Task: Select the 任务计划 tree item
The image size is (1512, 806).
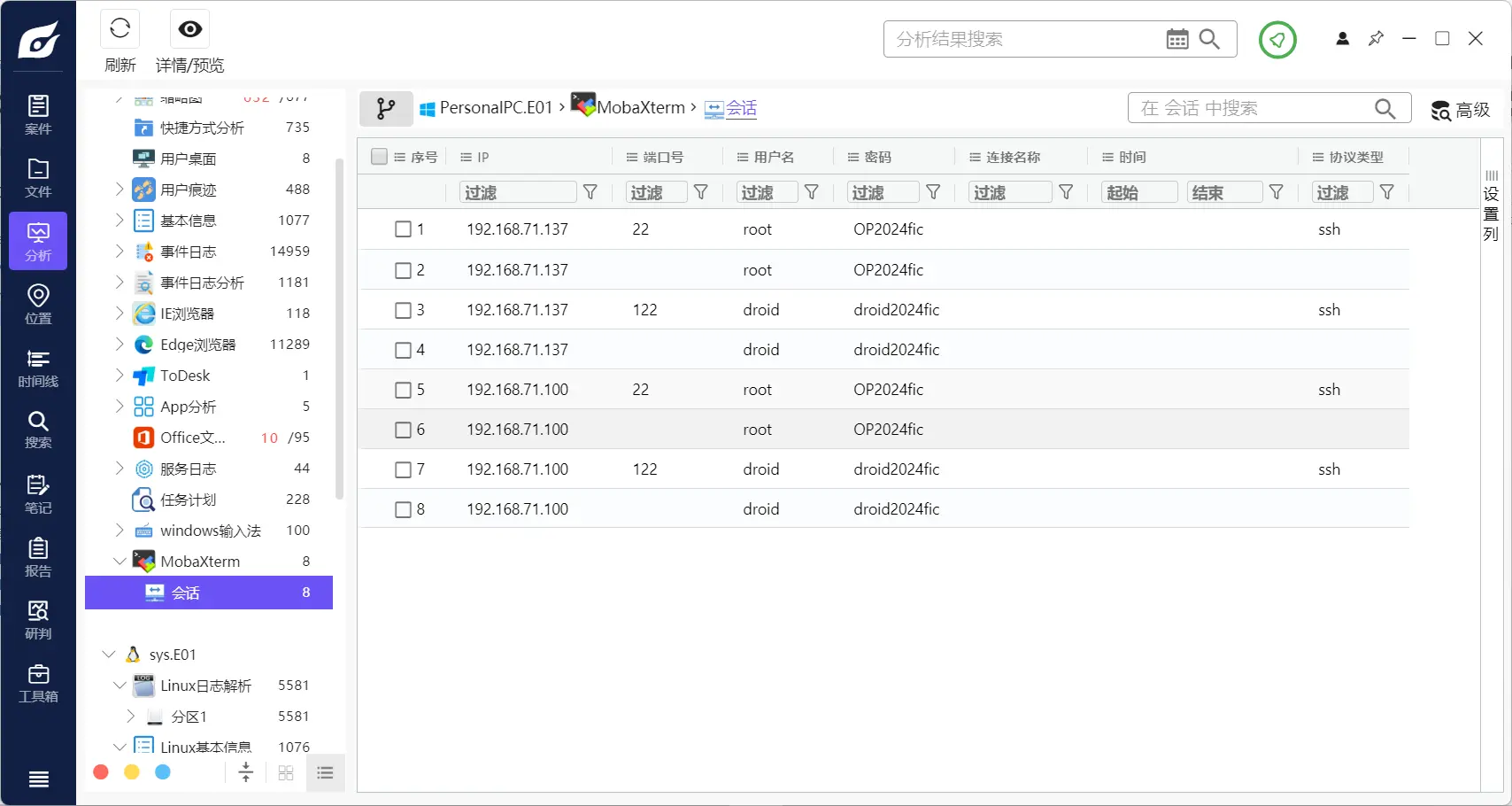Action: click(x=188, y=500)
